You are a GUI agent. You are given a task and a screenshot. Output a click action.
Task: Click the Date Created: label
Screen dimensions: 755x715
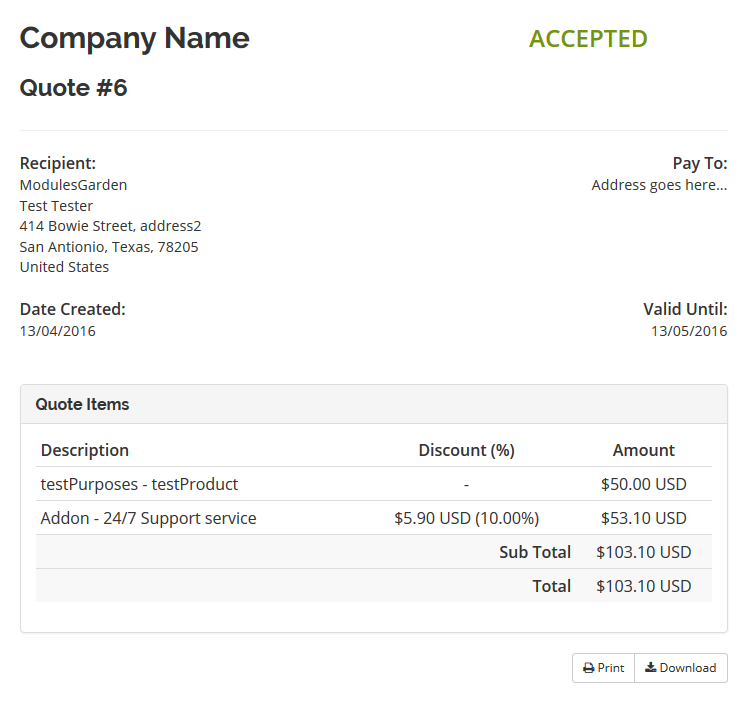(x=73, y=309)
